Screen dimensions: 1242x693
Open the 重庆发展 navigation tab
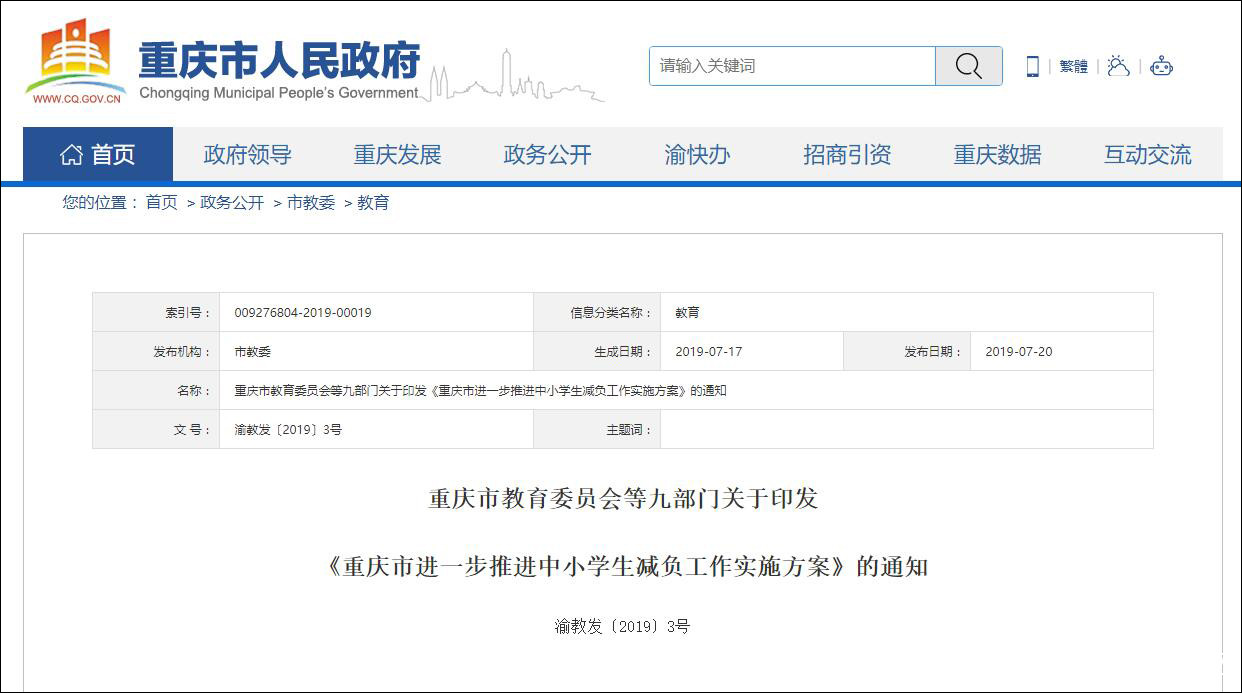398,155
